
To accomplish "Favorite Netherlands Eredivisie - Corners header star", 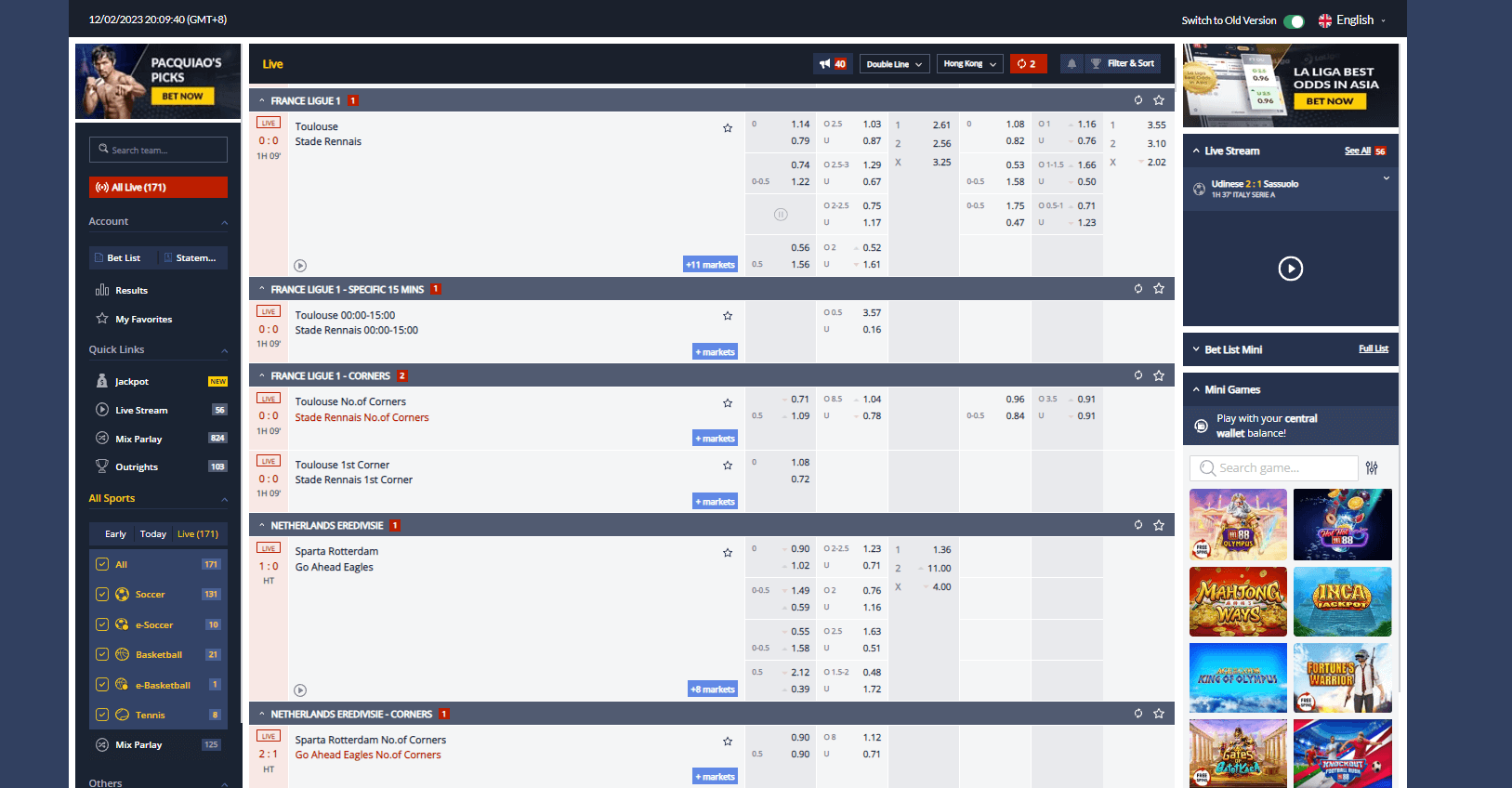I will (1159, 714).
